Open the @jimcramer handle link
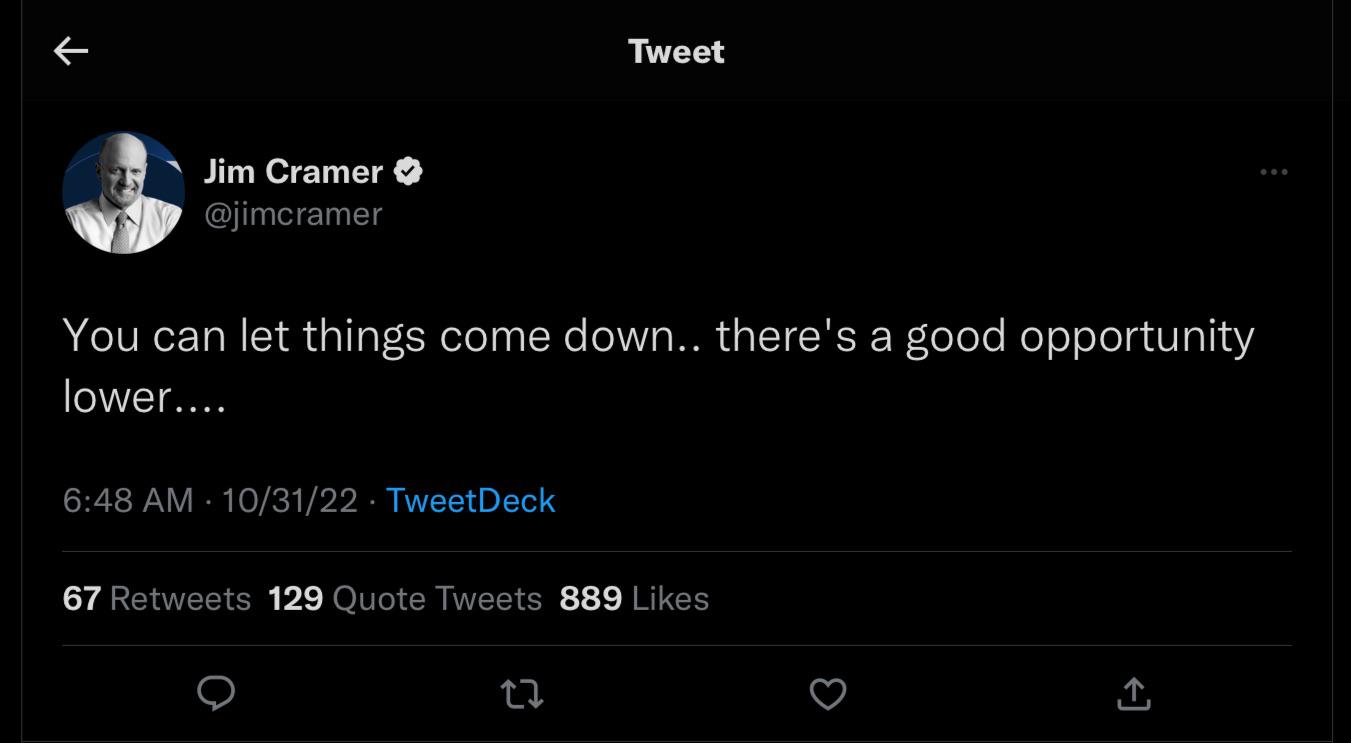The height and width of the screenshot is (743, 1351). pos(293,214)
